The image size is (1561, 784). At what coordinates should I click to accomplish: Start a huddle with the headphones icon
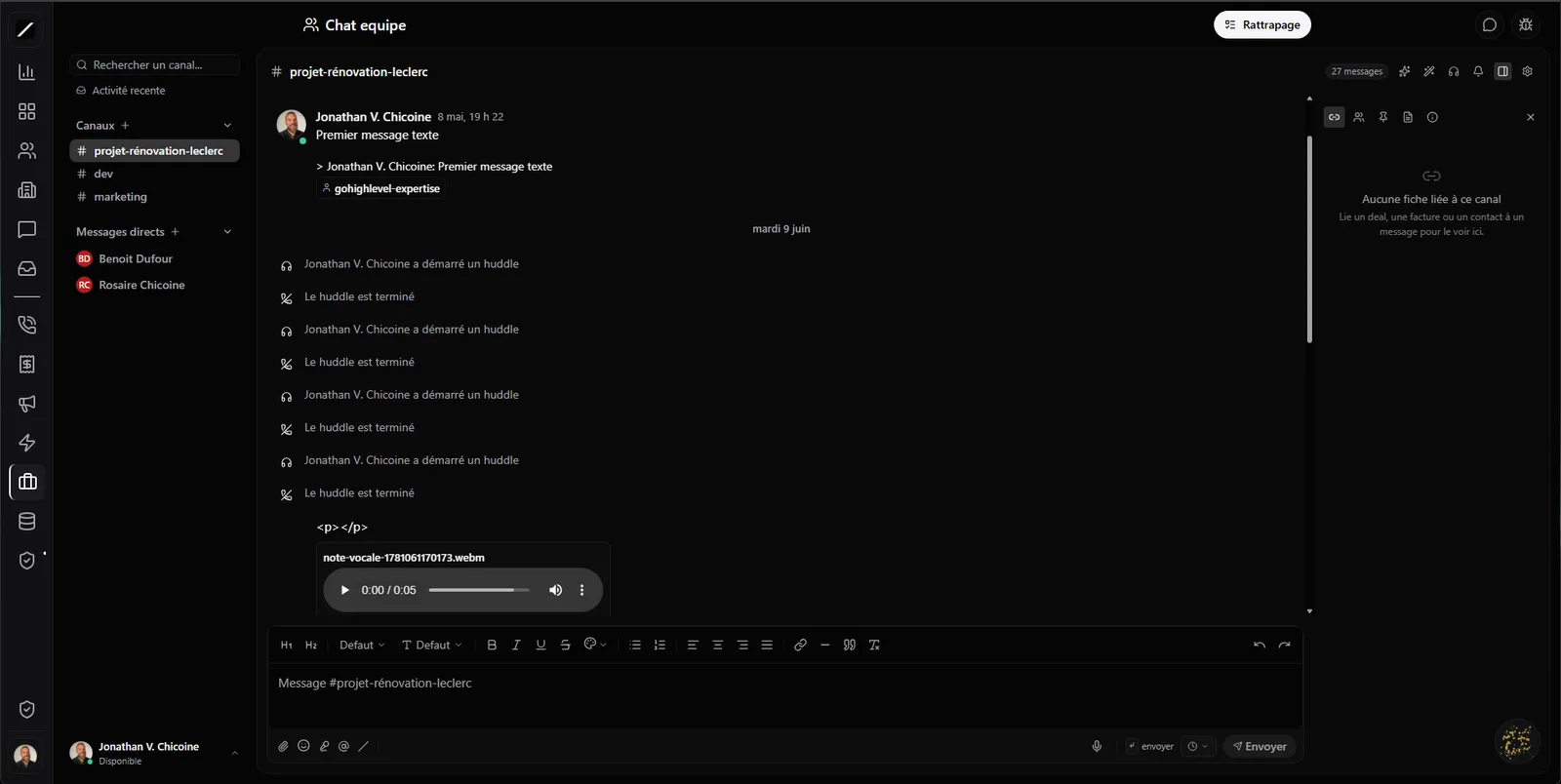coord(1454,71)
